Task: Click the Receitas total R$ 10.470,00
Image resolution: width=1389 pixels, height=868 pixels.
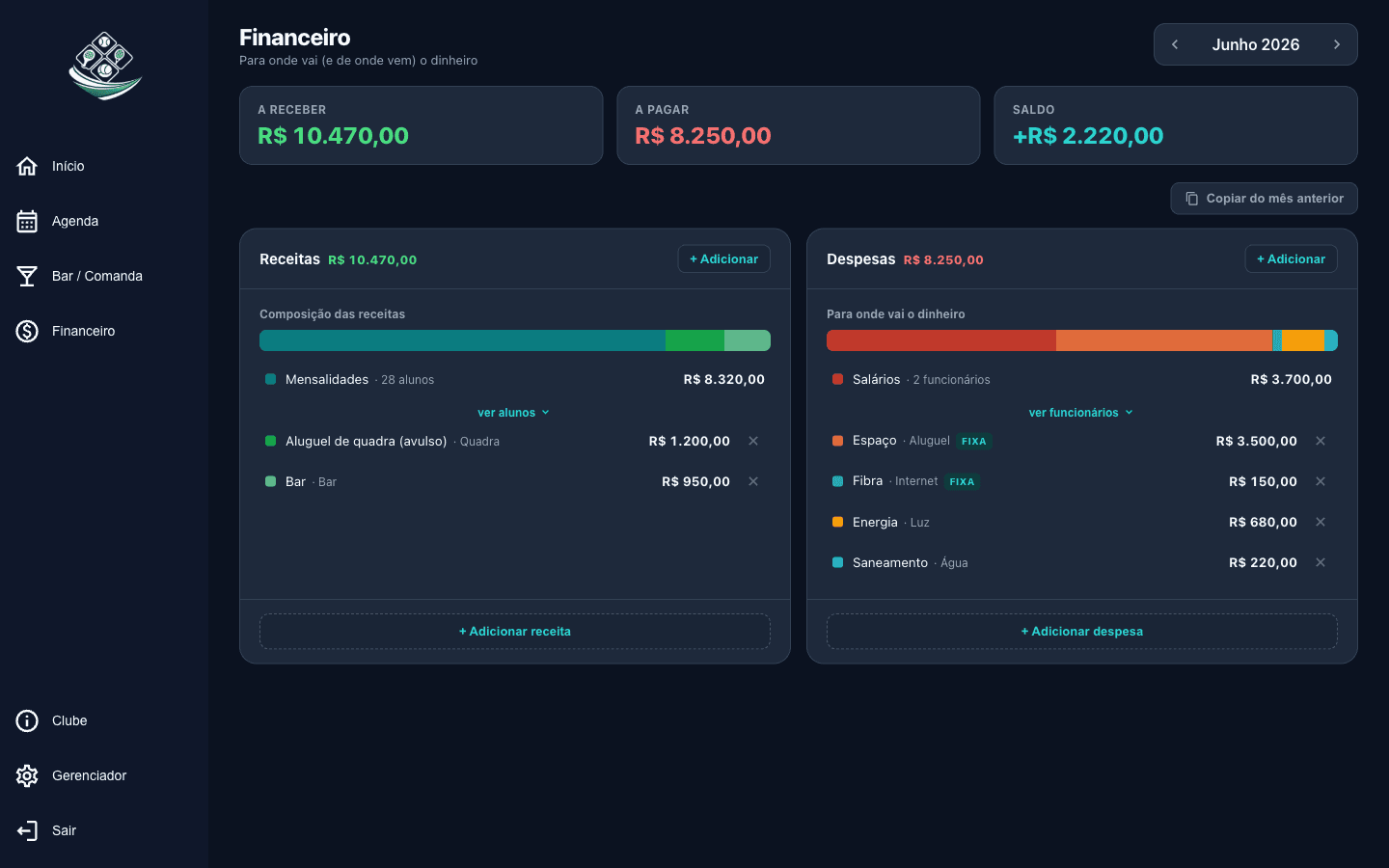Action: 372,259
